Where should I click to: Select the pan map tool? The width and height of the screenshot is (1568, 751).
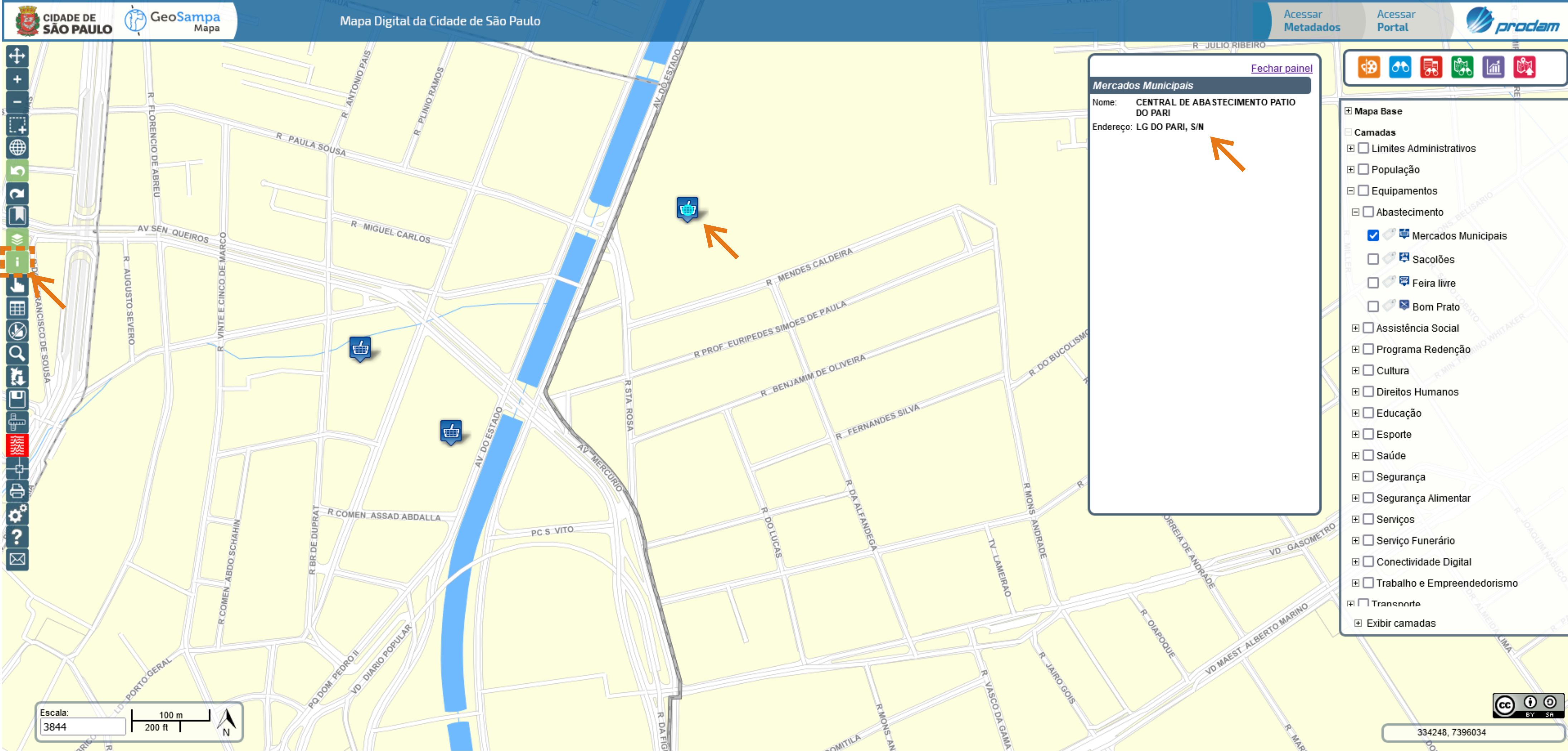tap(17, 57)
